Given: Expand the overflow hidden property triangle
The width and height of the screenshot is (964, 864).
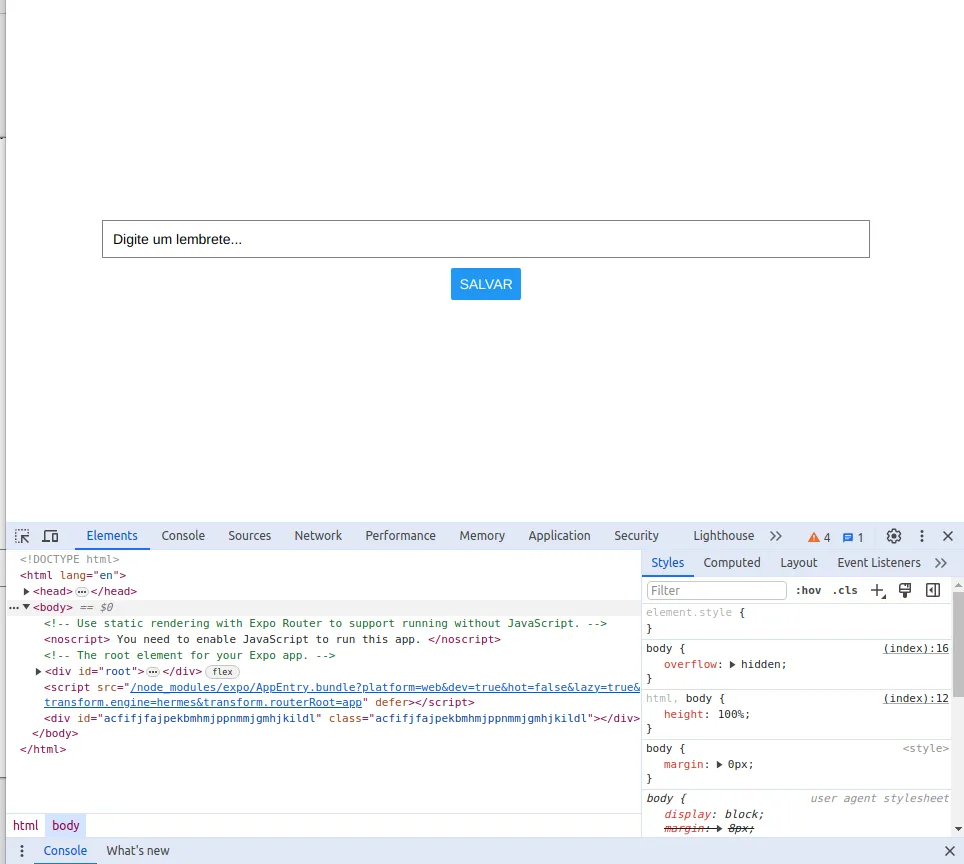Looking at the screenshot, I should click(x=732, y=665).
